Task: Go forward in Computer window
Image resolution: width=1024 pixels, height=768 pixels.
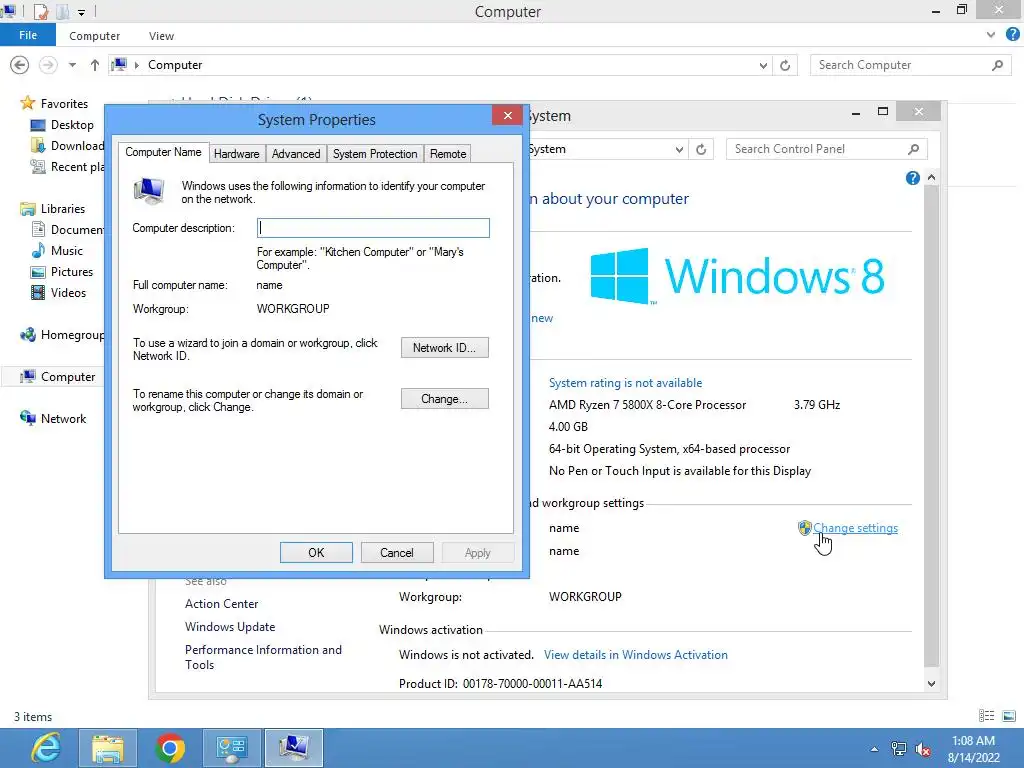Action: (48, 65)
